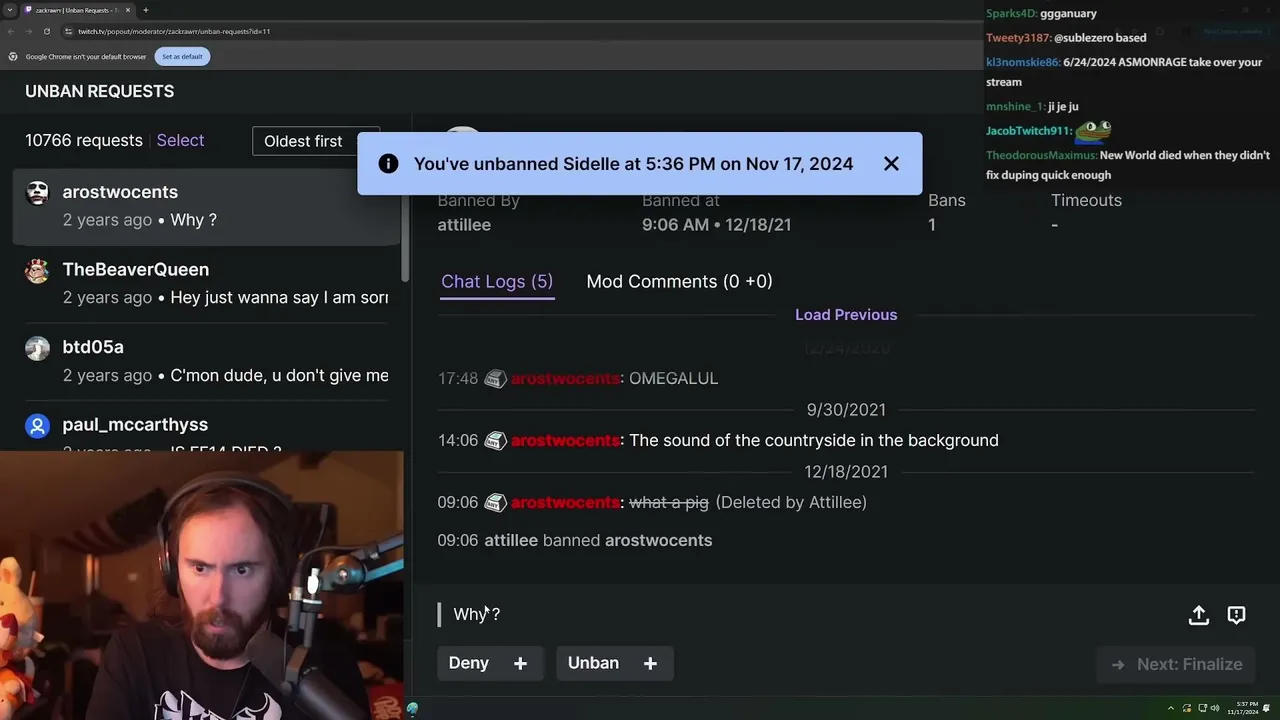Click the browser forward arrow
This screenshot has width=1280, height=720.
pos(28,31)
